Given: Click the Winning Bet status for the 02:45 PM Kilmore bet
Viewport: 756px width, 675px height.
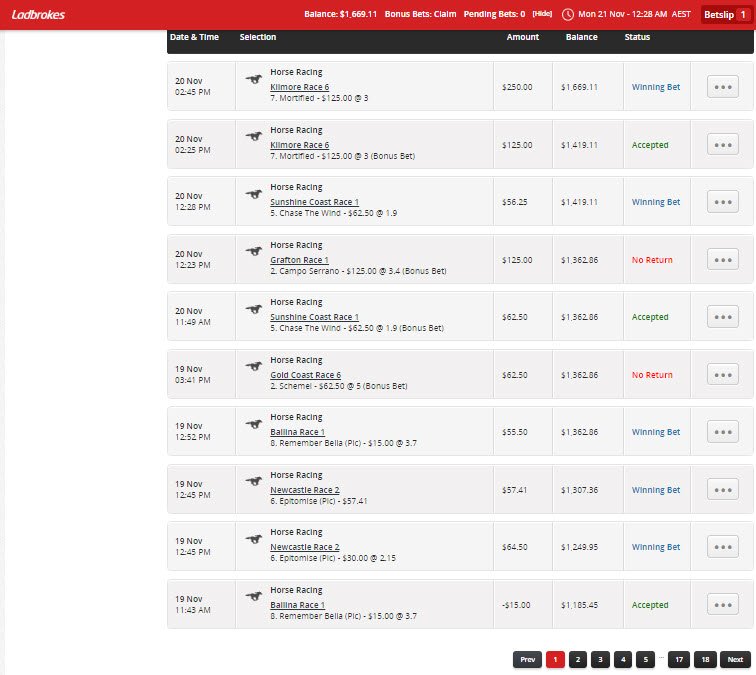Looking at the screenshot, I should pyautogui.click(x=656, y=87).
